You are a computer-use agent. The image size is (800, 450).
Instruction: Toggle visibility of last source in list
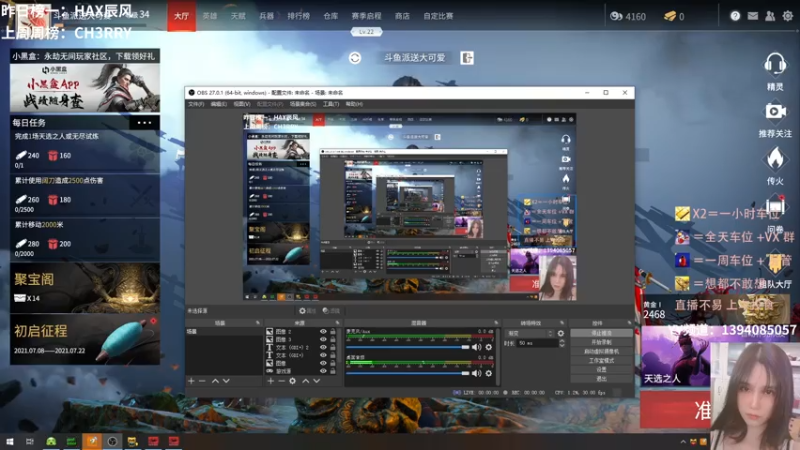tap(323, 371)
